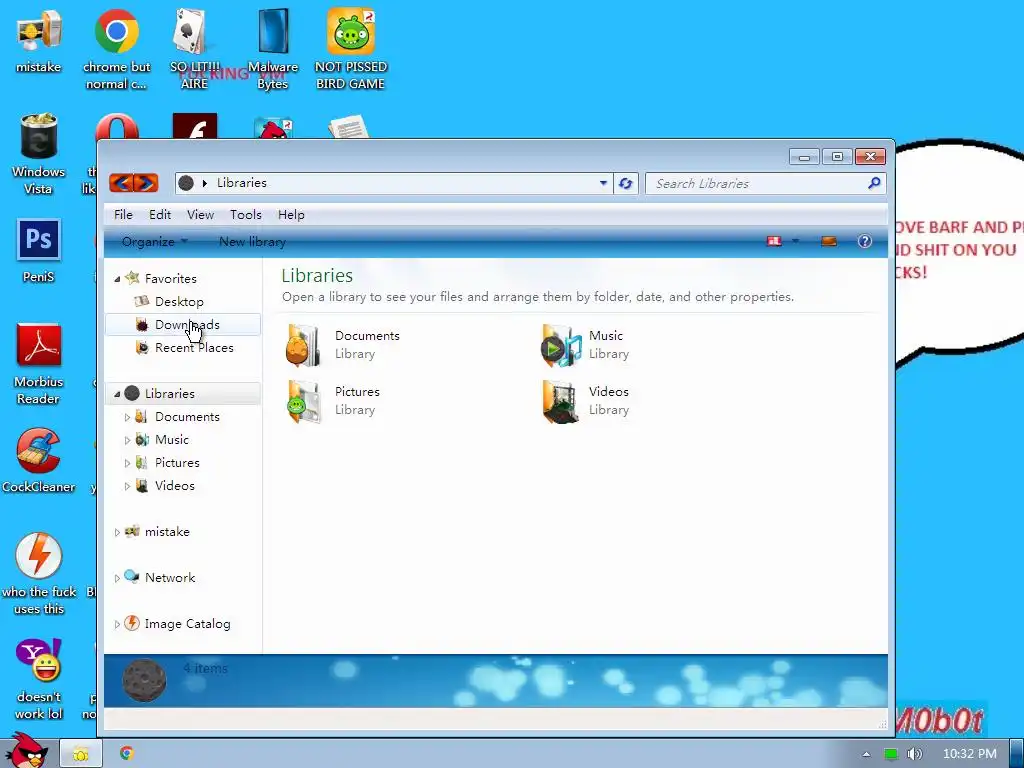The width and height of the screenshot is (1024, 768).
Task: Click the green network tray icon
Action: [891, 754]
